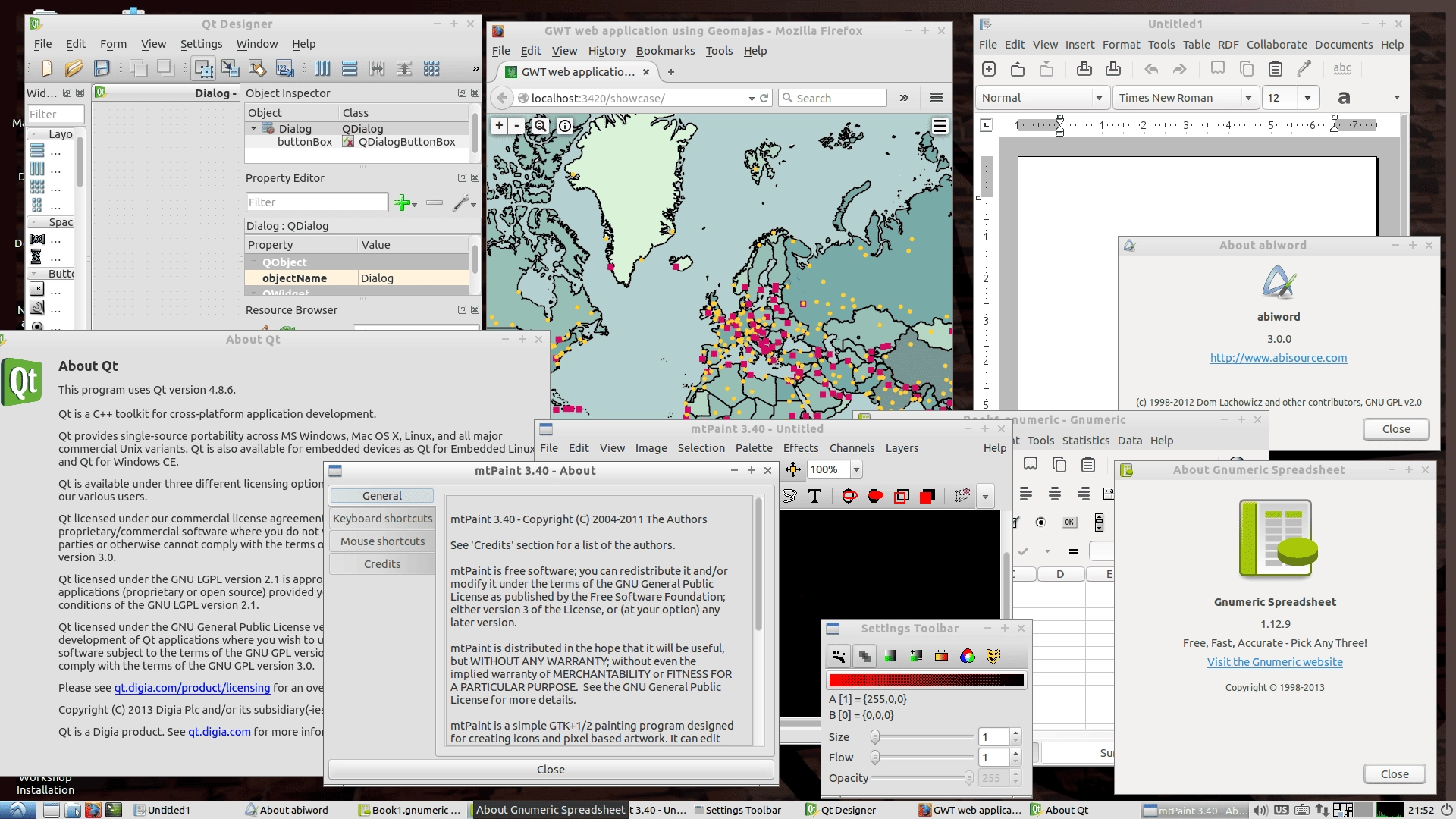Toggle tint +/- icon in Settings Toolbar
The image size is (1456, 819).
[x=916, y=656]
